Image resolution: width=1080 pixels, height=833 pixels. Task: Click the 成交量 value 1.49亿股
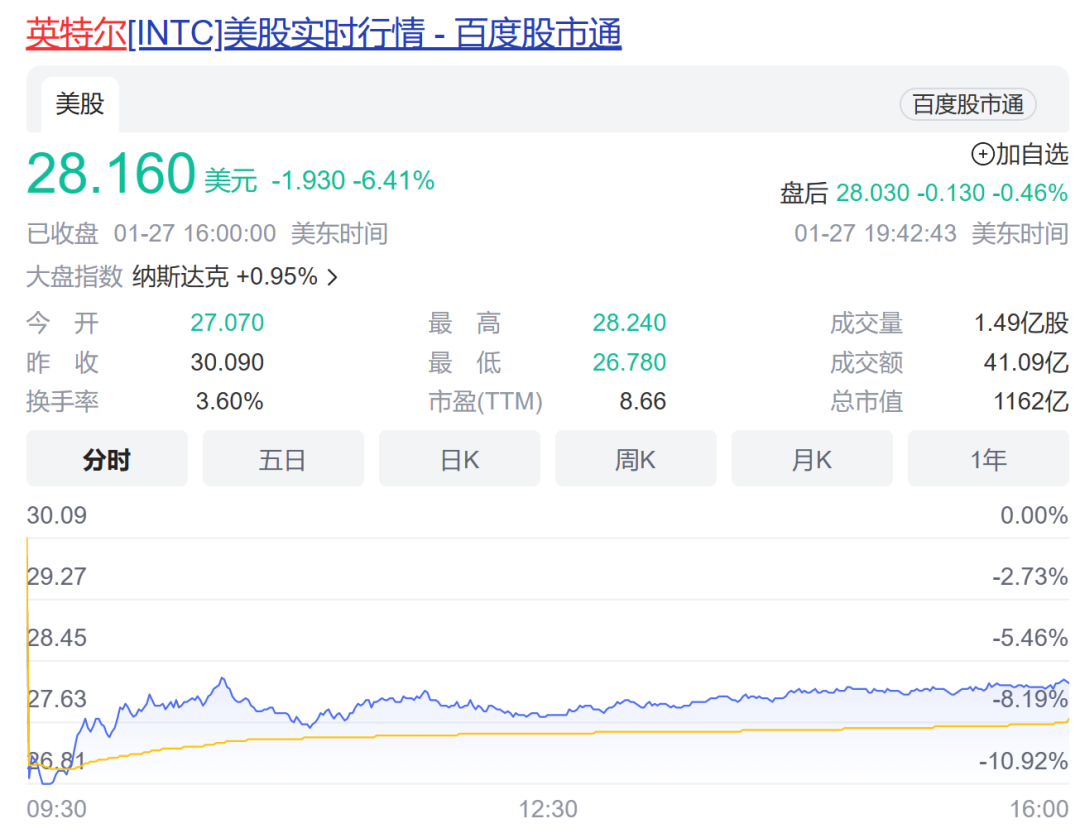click(x=1021, y=322)
